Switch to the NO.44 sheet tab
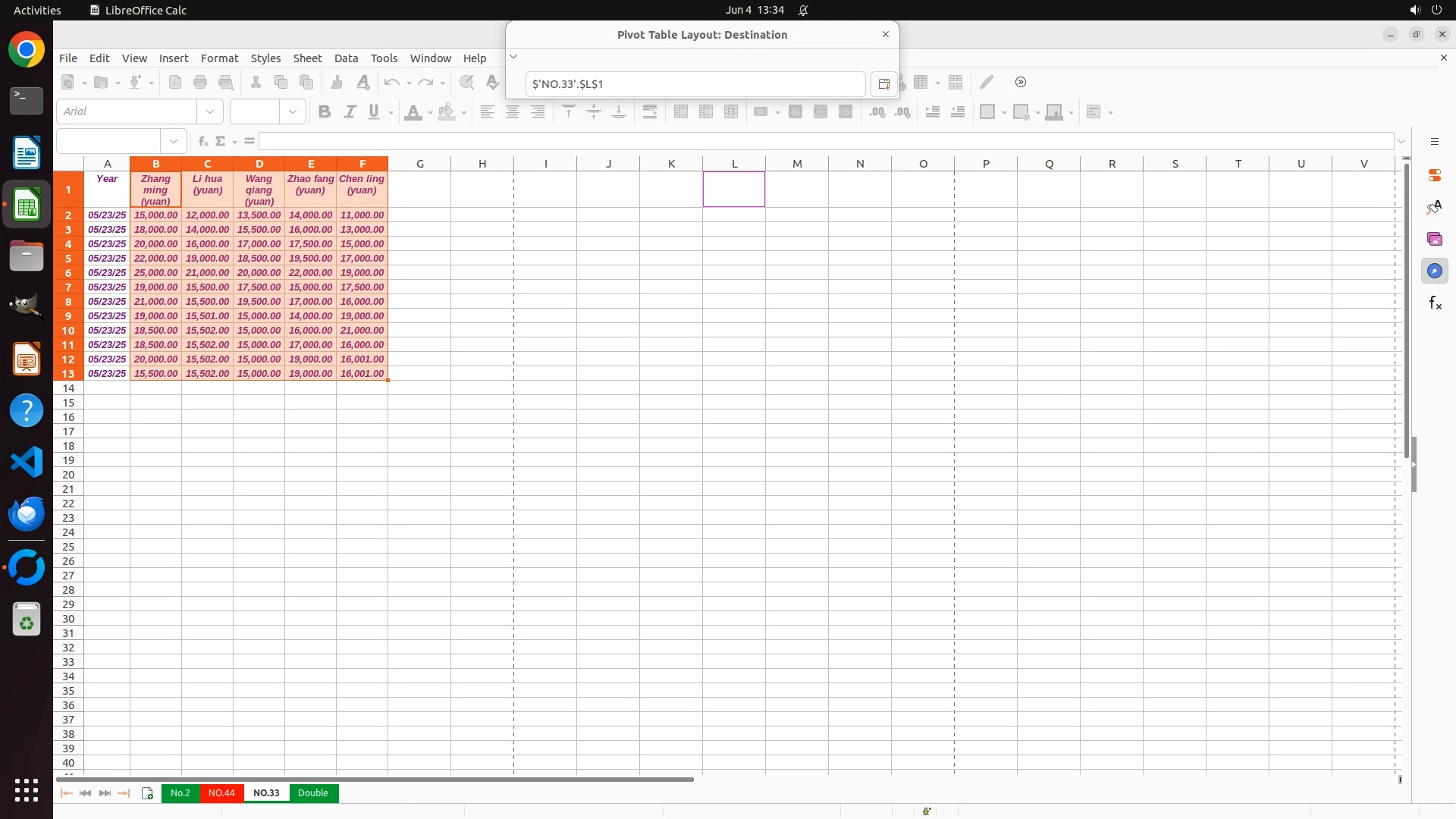1456x819 pixels. pyautogui.click(x=221, y=793)
